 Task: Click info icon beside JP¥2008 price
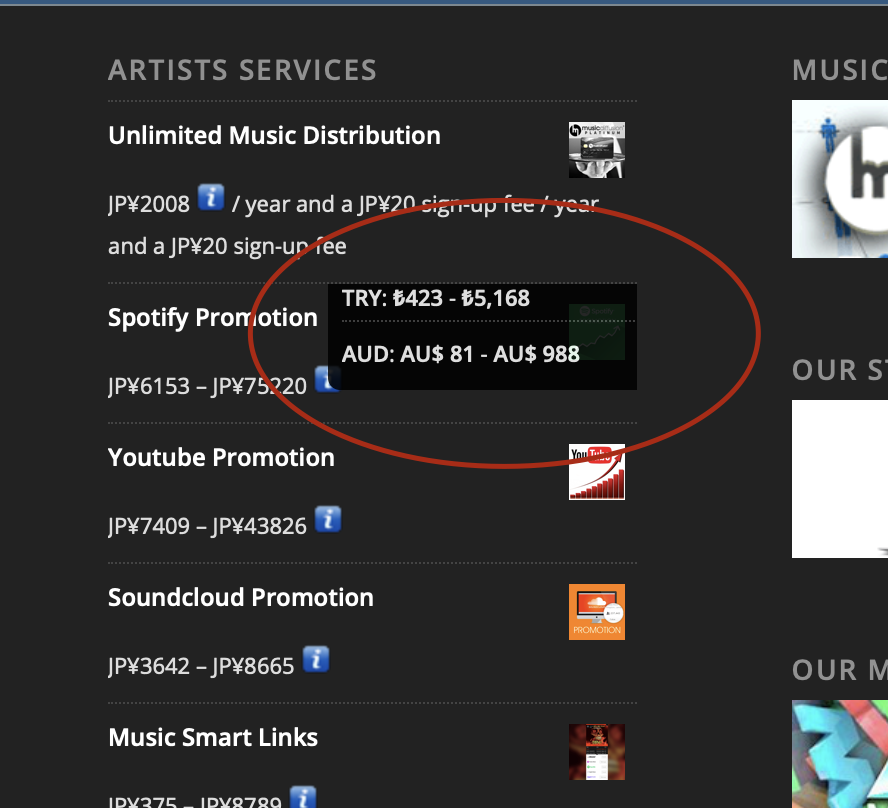[x=210, y=197]
